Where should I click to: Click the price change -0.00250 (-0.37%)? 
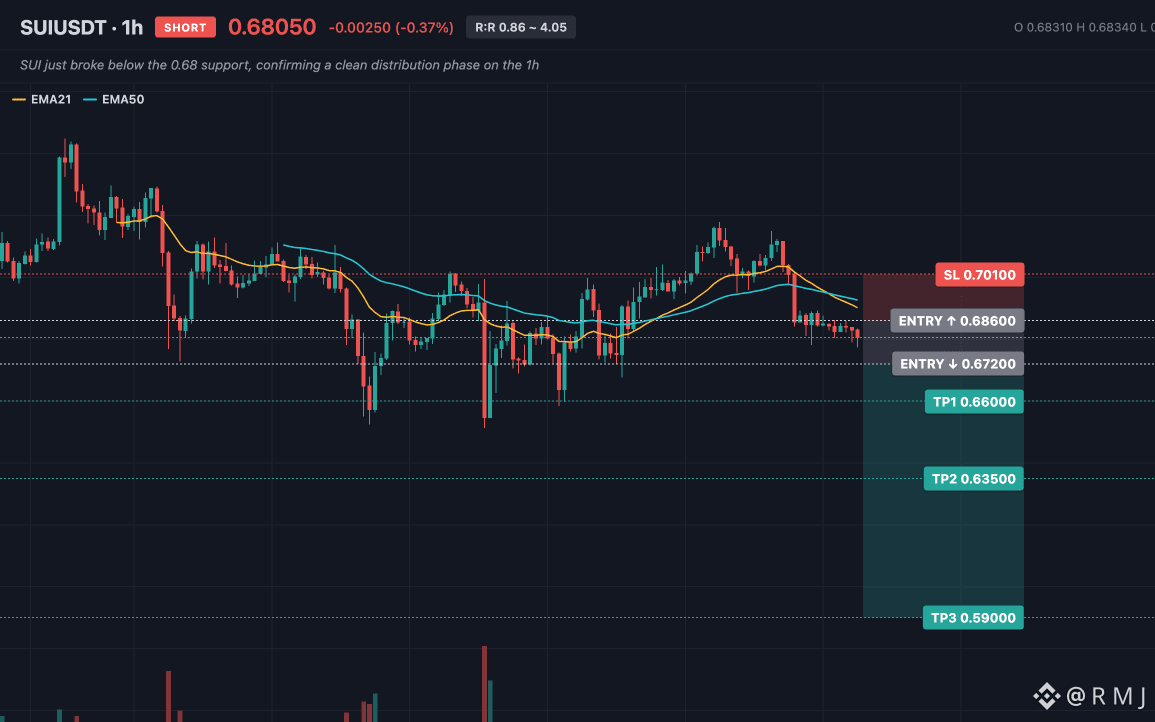[391, 28]
